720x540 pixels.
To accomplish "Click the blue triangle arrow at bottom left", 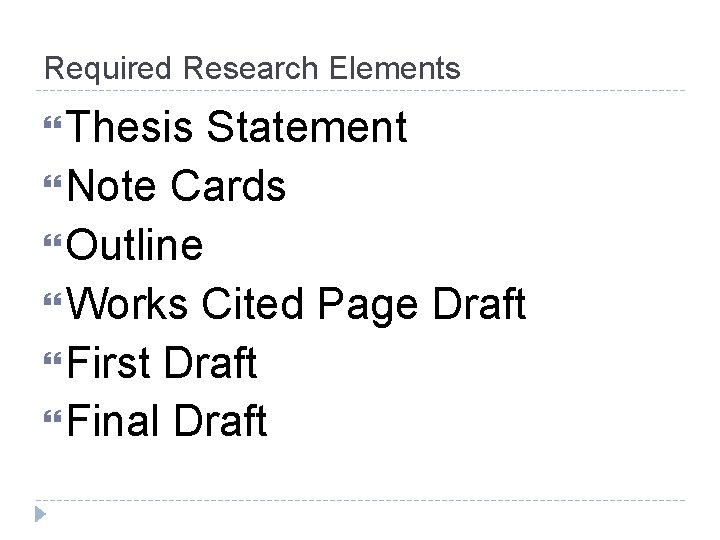I will (40, 514).
